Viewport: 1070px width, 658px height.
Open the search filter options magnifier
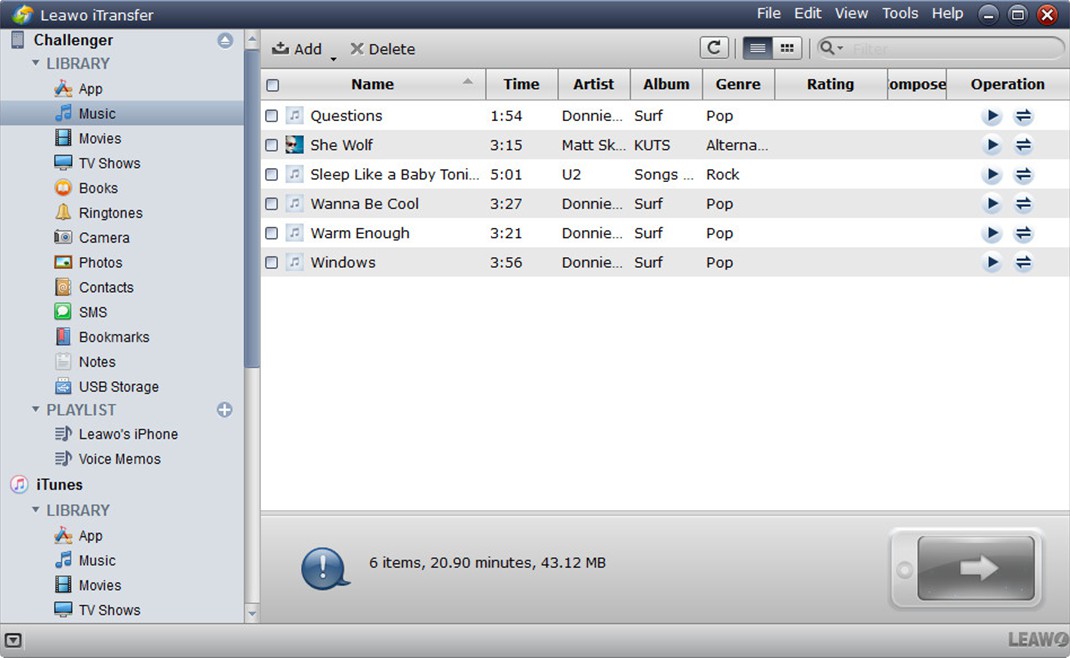coord(830,48)
